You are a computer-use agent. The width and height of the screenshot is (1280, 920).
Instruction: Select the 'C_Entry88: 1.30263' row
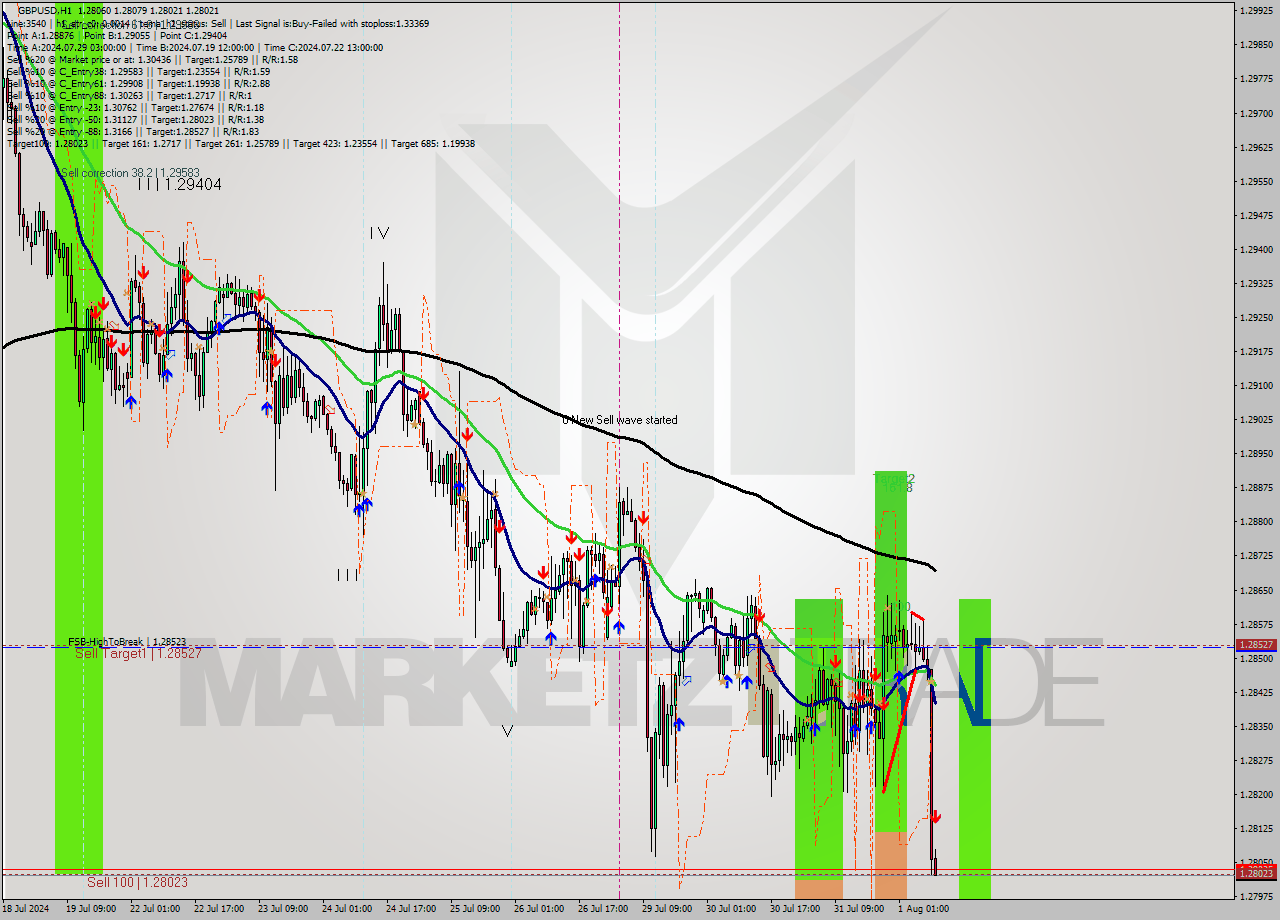click(x=128, y=95)
